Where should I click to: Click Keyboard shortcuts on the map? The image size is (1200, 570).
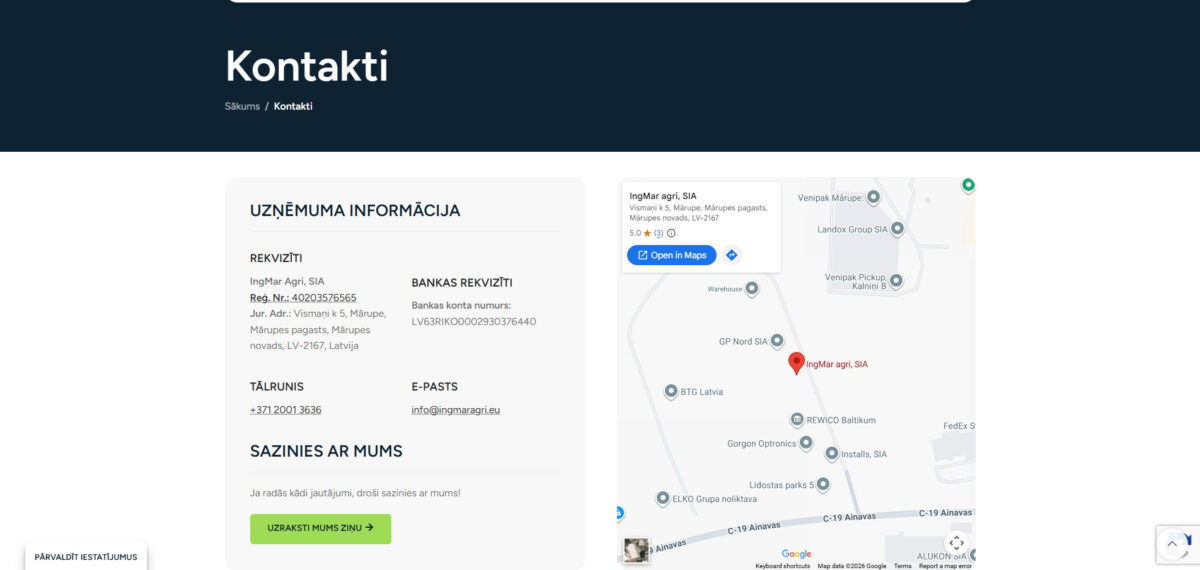tap(783, 566)
